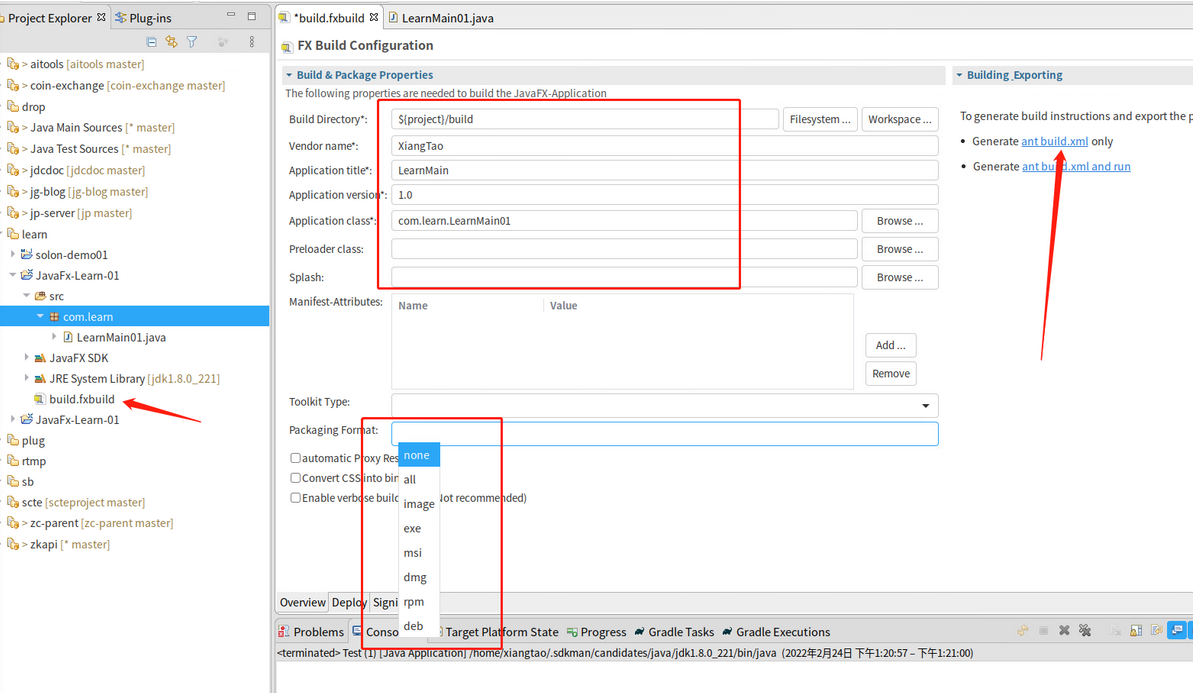Screen dimensions: 1193x693
Task: Open the Packaging Format combo box
Action: click(664, 434)
